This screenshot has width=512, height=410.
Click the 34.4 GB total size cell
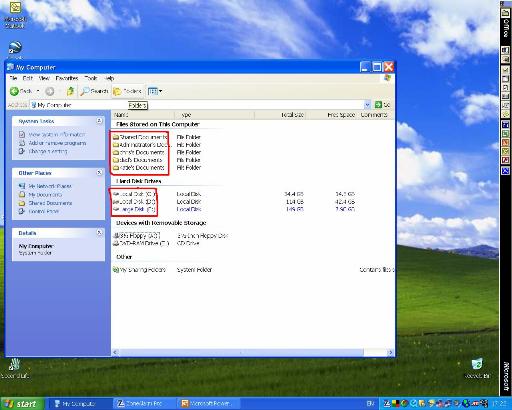(294, 194)
